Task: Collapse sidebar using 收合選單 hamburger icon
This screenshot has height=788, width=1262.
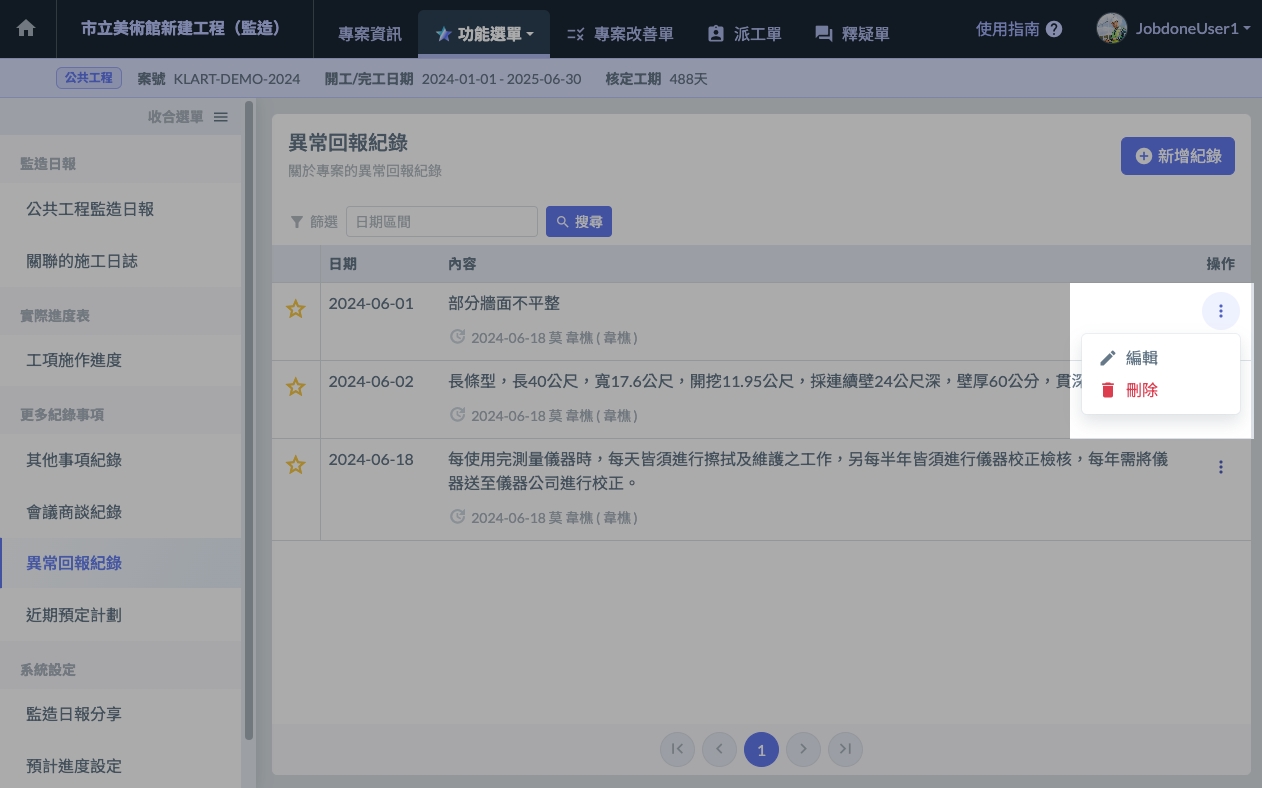Action: 221,117
